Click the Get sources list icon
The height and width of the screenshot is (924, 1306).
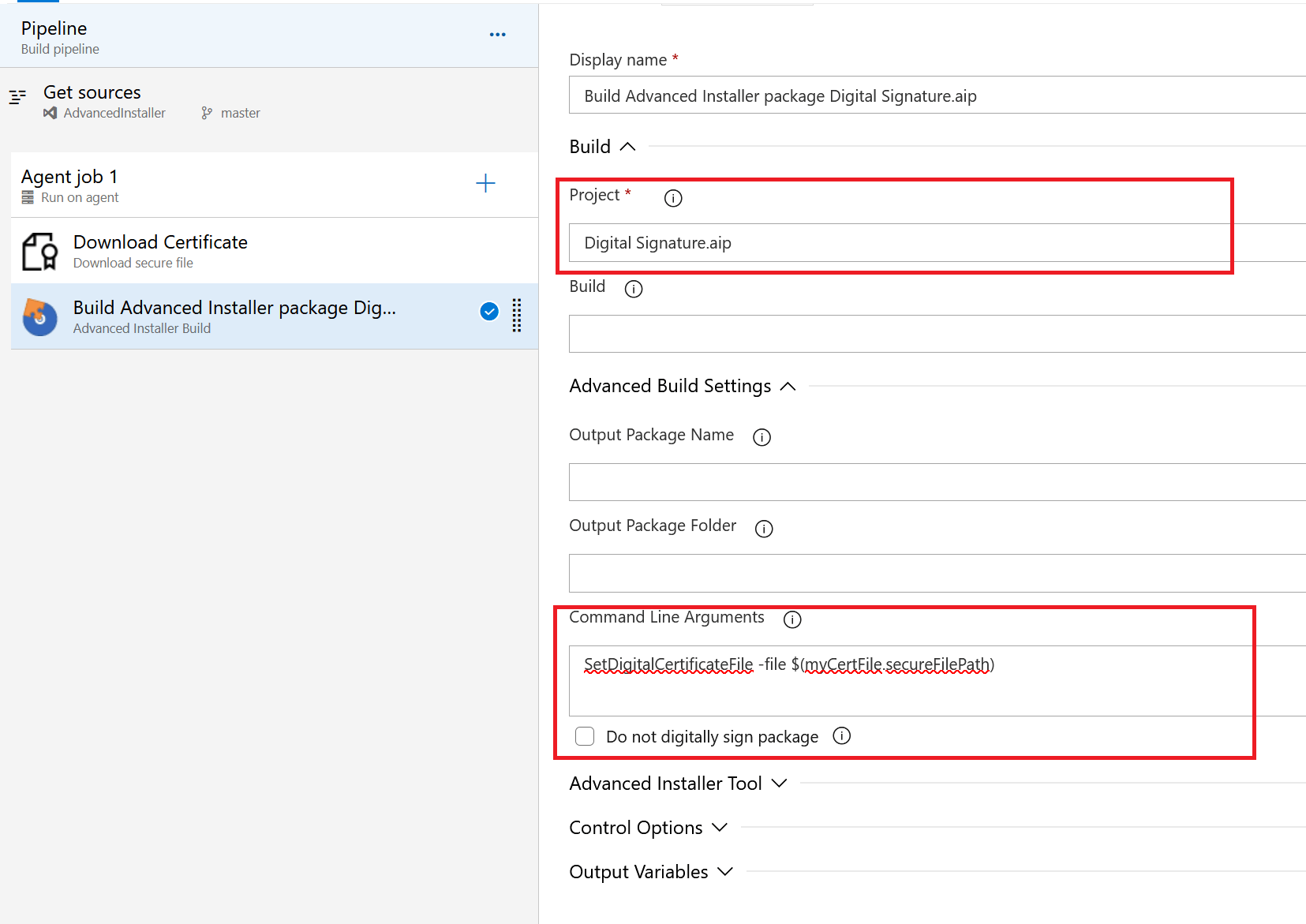(17, 97)
